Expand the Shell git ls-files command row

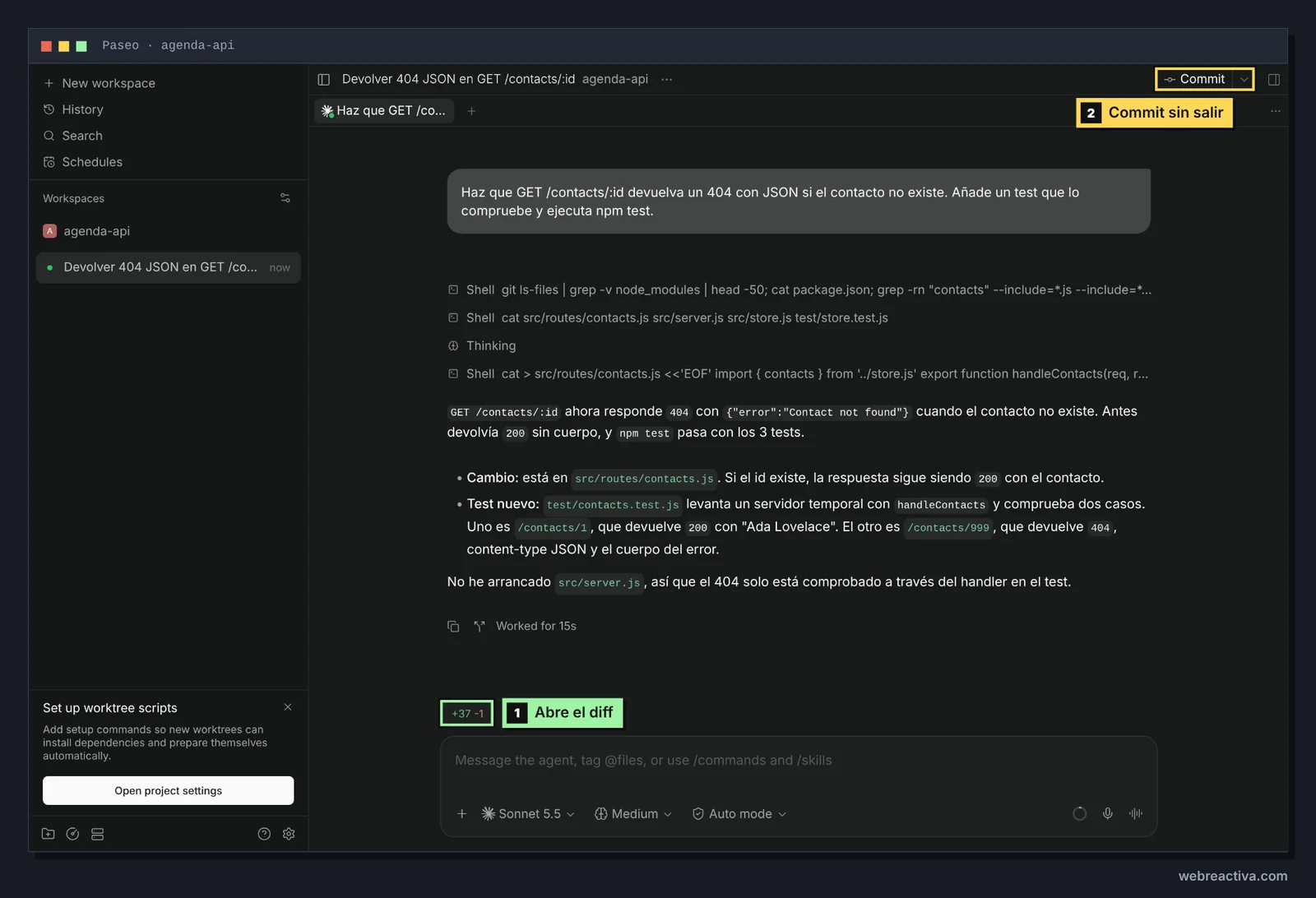(799, 290)
